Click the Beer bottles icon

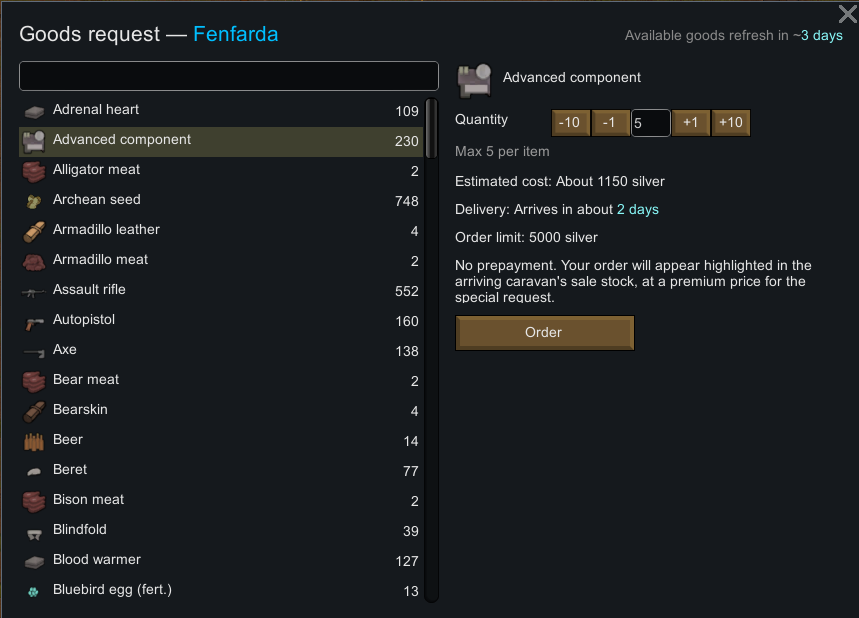pos(34,442)
